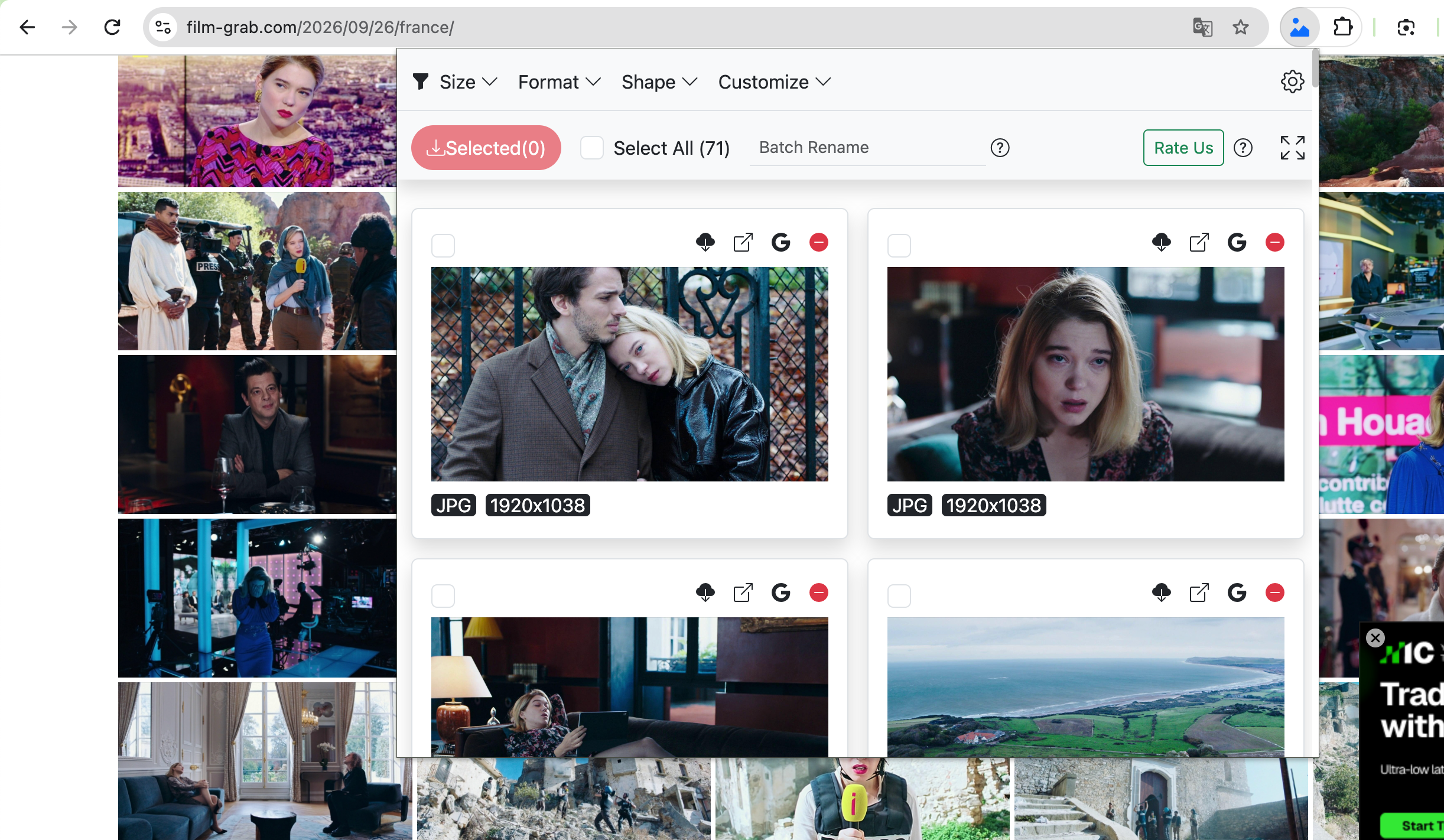This screenshot has height=840, width=1444.
Task: Click the Batch Rename input field
Action: pyautogui.click(x=867, y=148)
